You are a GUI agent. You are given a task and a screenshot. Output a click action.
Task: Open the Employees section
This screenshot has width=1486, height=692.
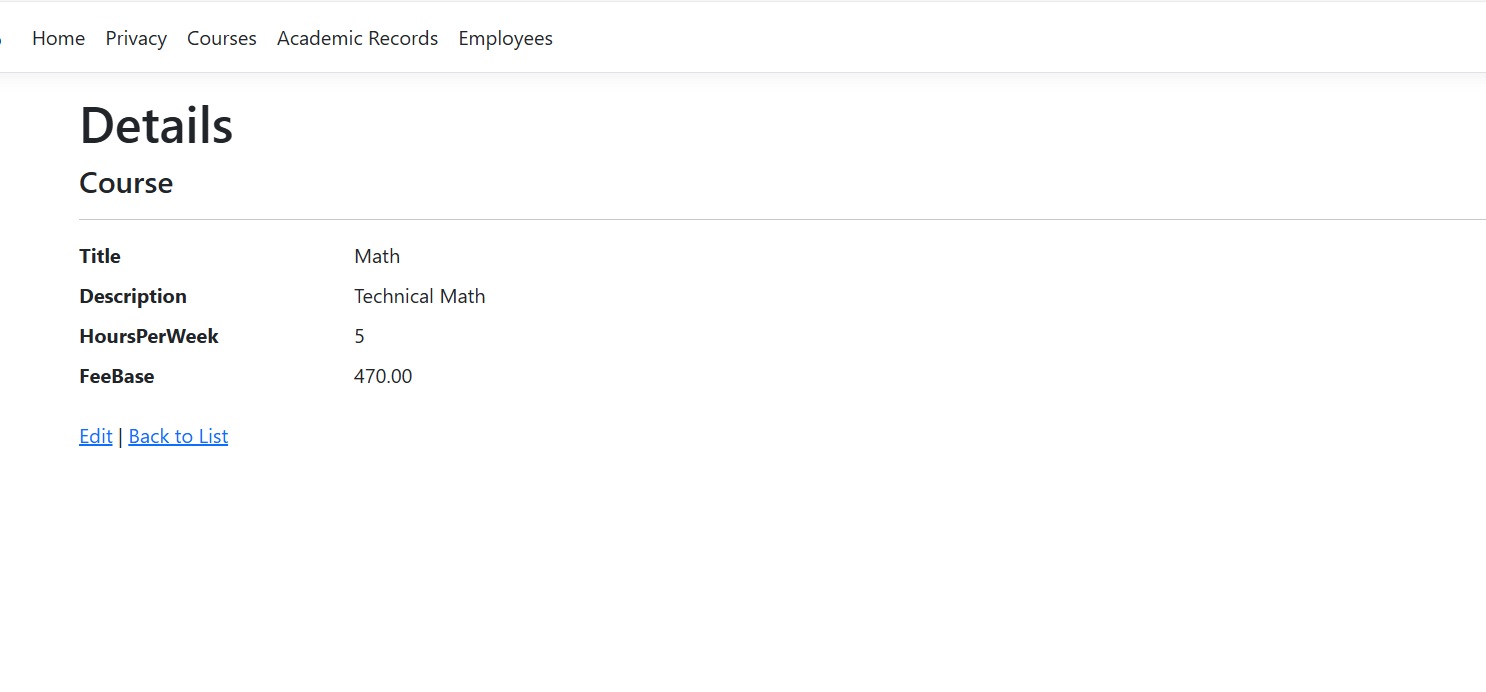pos(505,38)
